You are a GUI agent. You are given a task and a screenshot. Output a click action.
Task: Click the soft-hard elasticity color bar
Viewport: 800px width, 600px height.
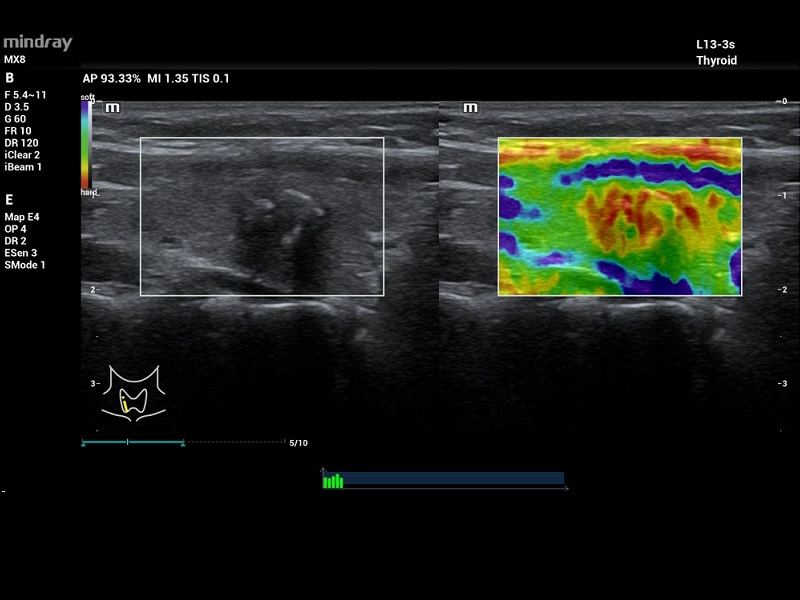(x=87, y=145)
